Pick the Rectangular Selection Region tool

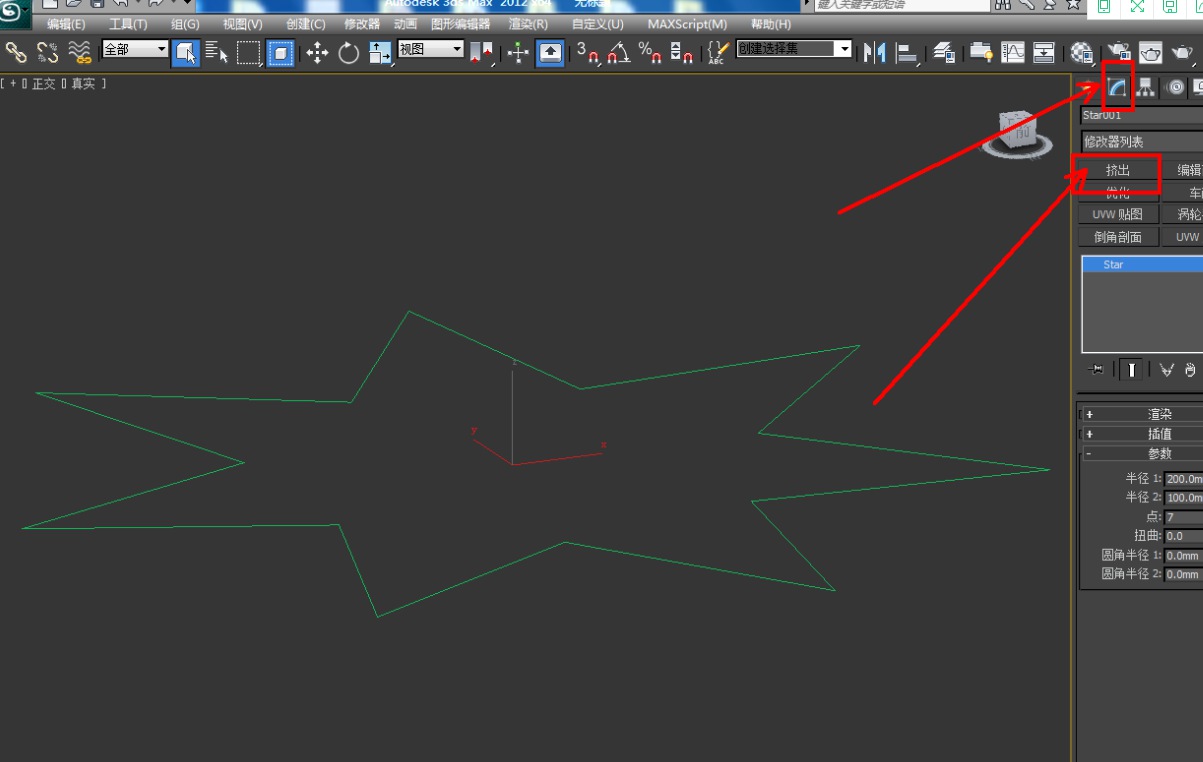click(x=249, y=52)
